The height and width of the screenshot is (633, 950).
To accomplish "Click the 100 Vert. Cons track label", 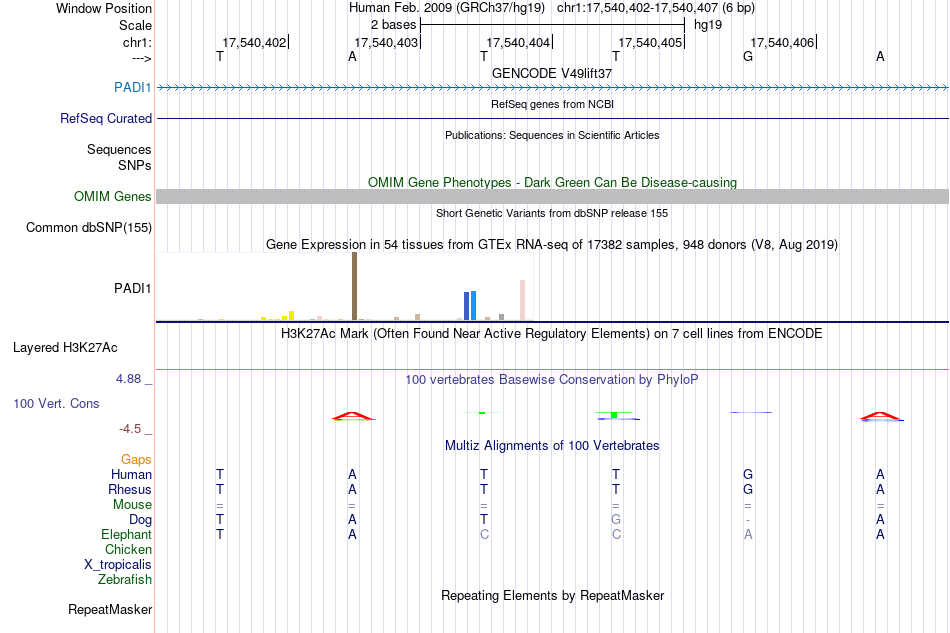I will tap(56, 403).
